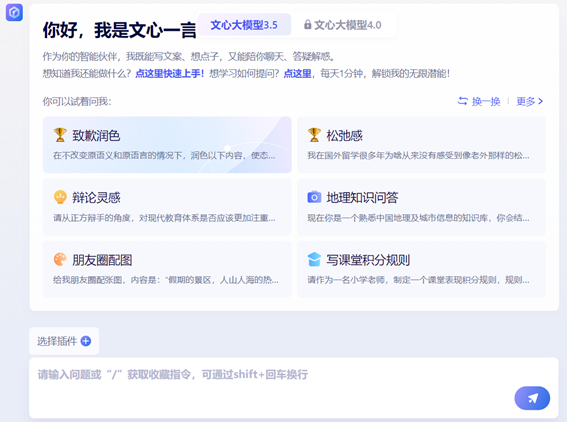
Task: Choose the 松弛感 prompt card
Action: [421, 145]
